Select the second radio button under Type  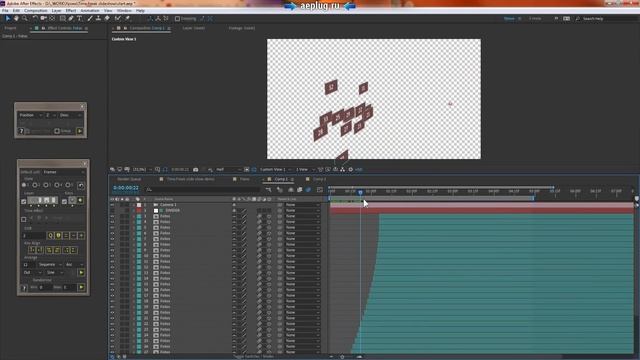pyautogui.click(x=35, y=185)
